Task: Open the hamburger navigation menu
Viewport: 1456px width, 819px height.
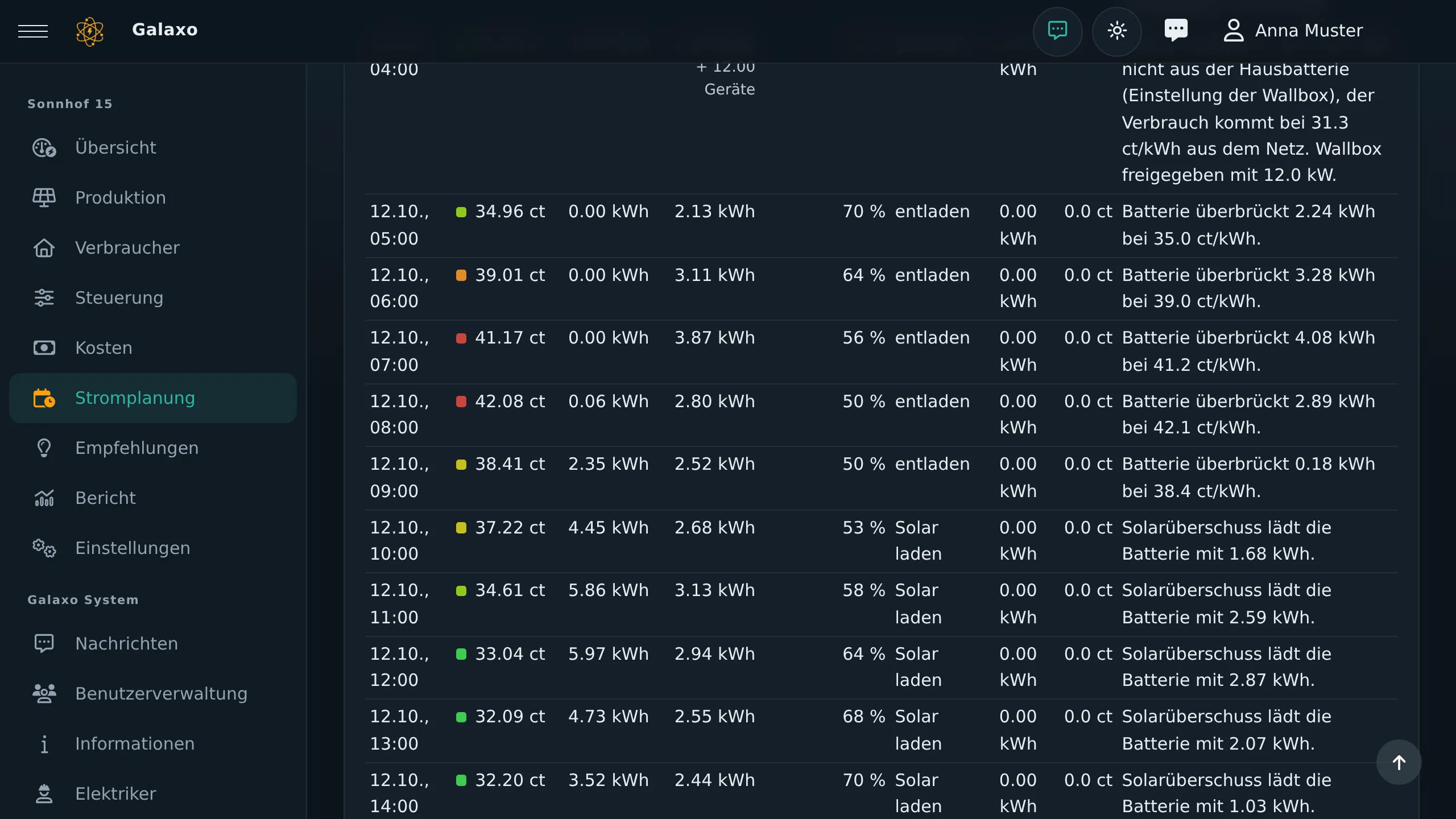Action: click(x=33, y=31)
